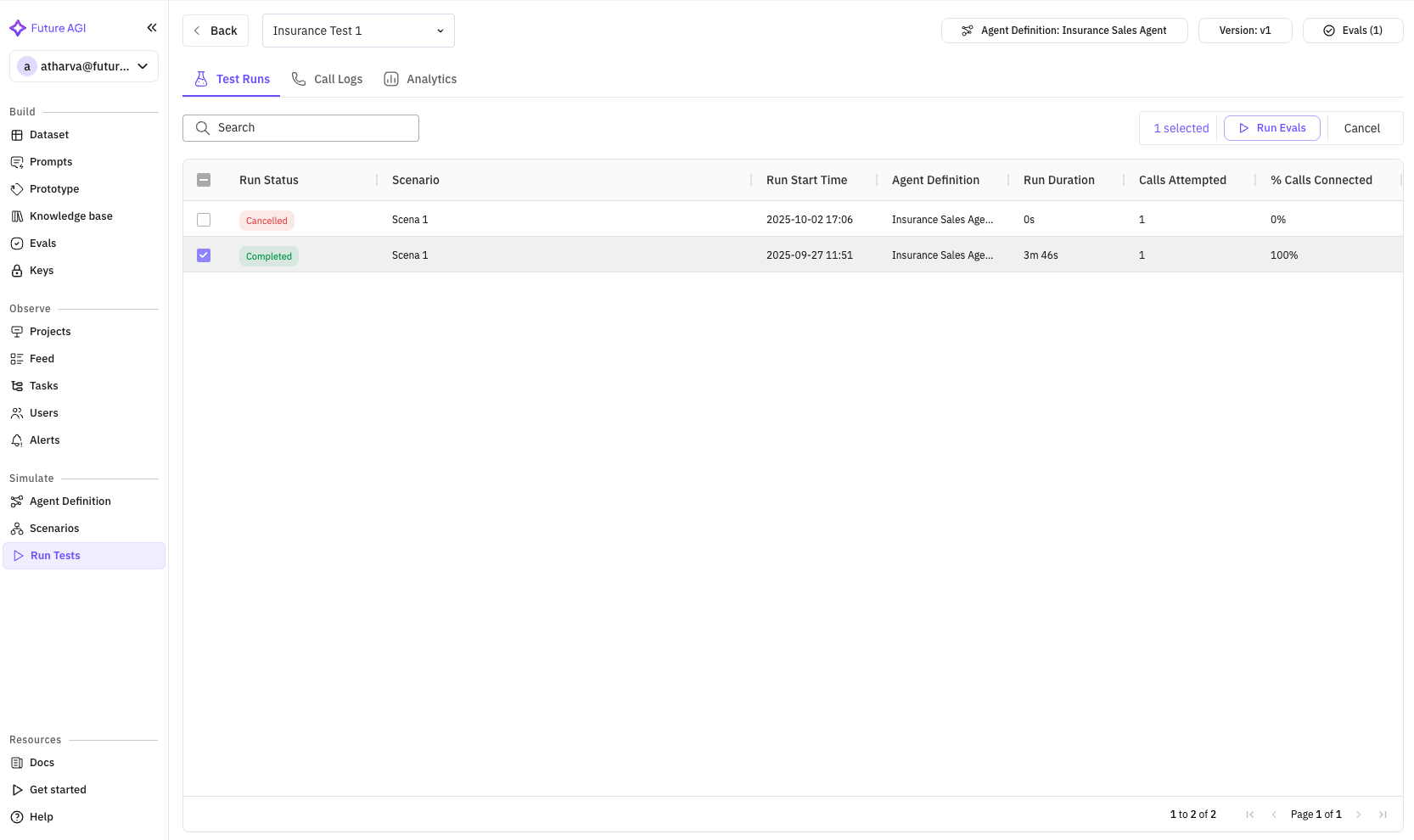Sort by Run Start Time header

point(806,180)
